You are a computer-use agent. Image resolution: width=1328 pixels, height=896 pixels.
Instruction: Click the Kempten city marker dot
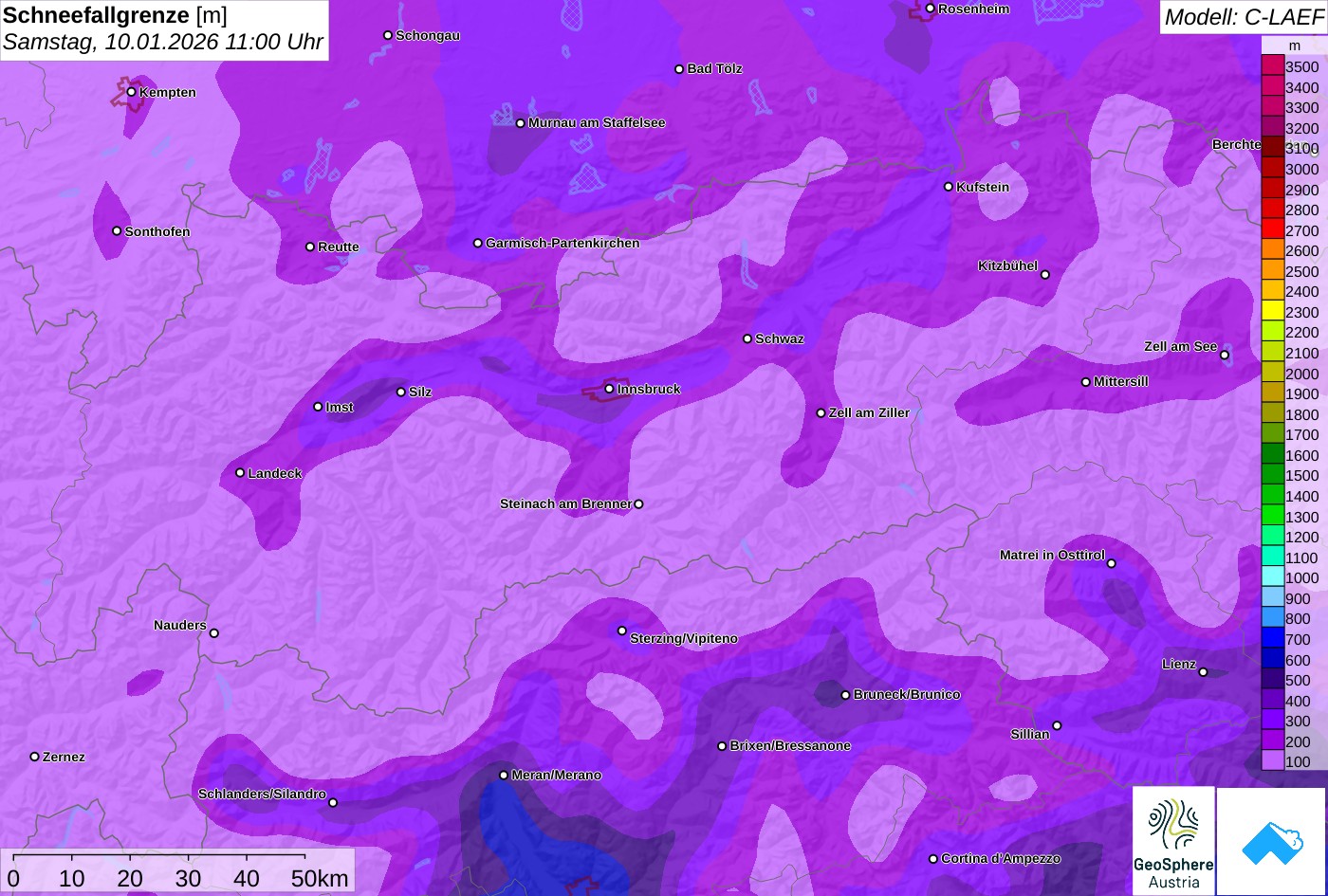(131, 92)
